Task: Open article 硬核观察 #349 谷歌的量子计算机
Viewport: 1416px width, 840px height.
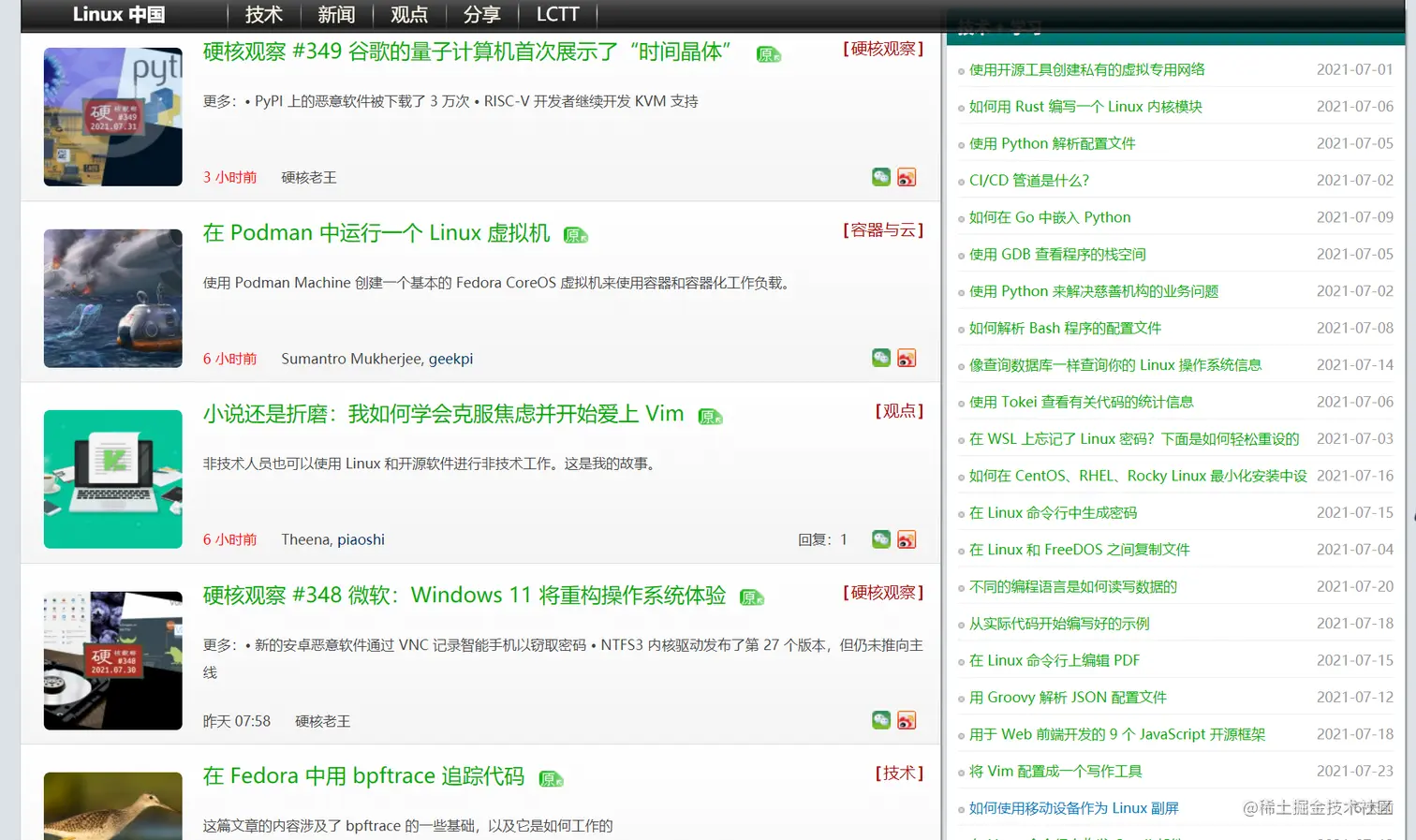Action: (x=466, y=52)
